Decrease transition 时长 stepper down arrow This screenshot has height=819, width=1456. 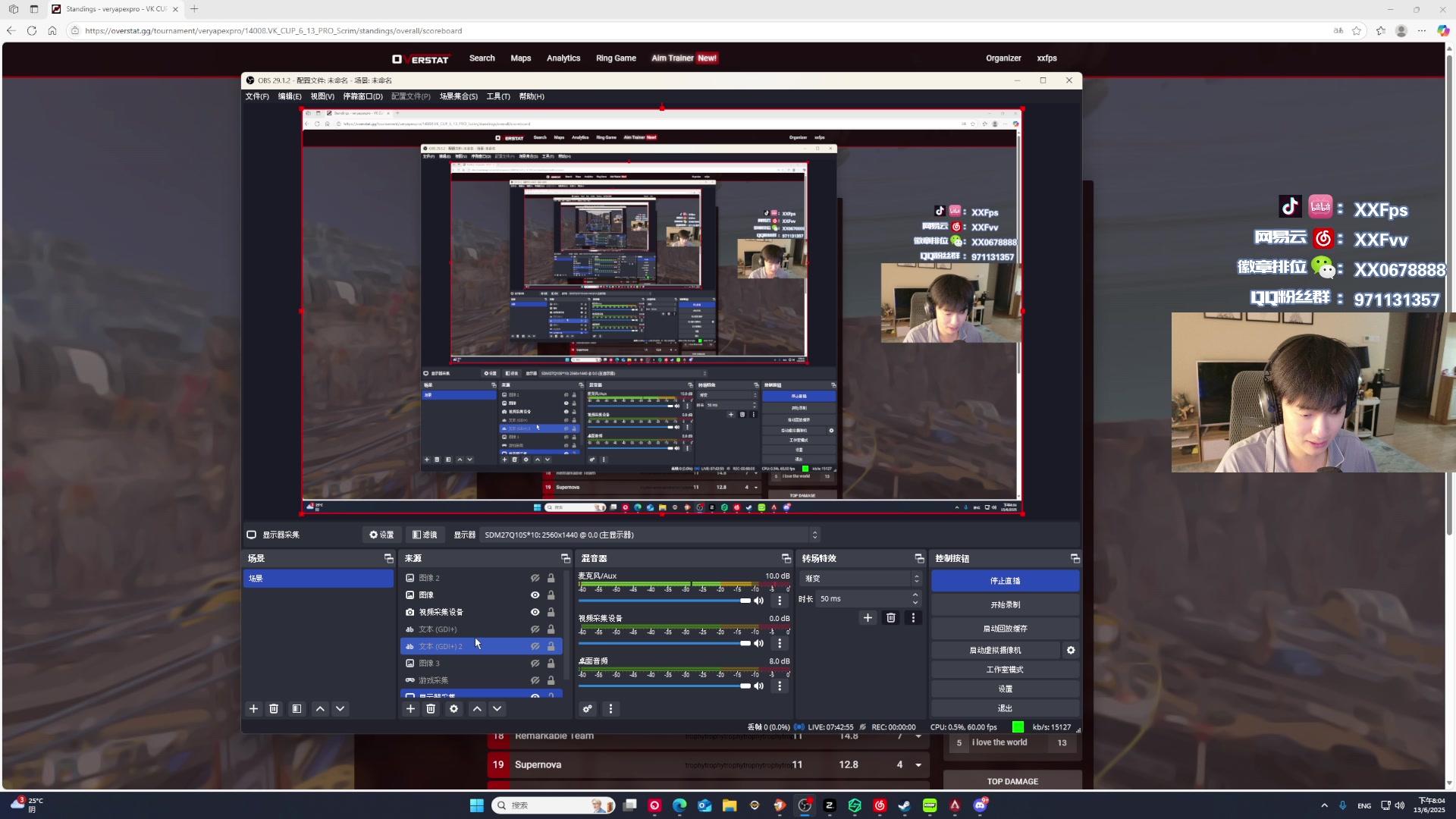tap(915, 602)
